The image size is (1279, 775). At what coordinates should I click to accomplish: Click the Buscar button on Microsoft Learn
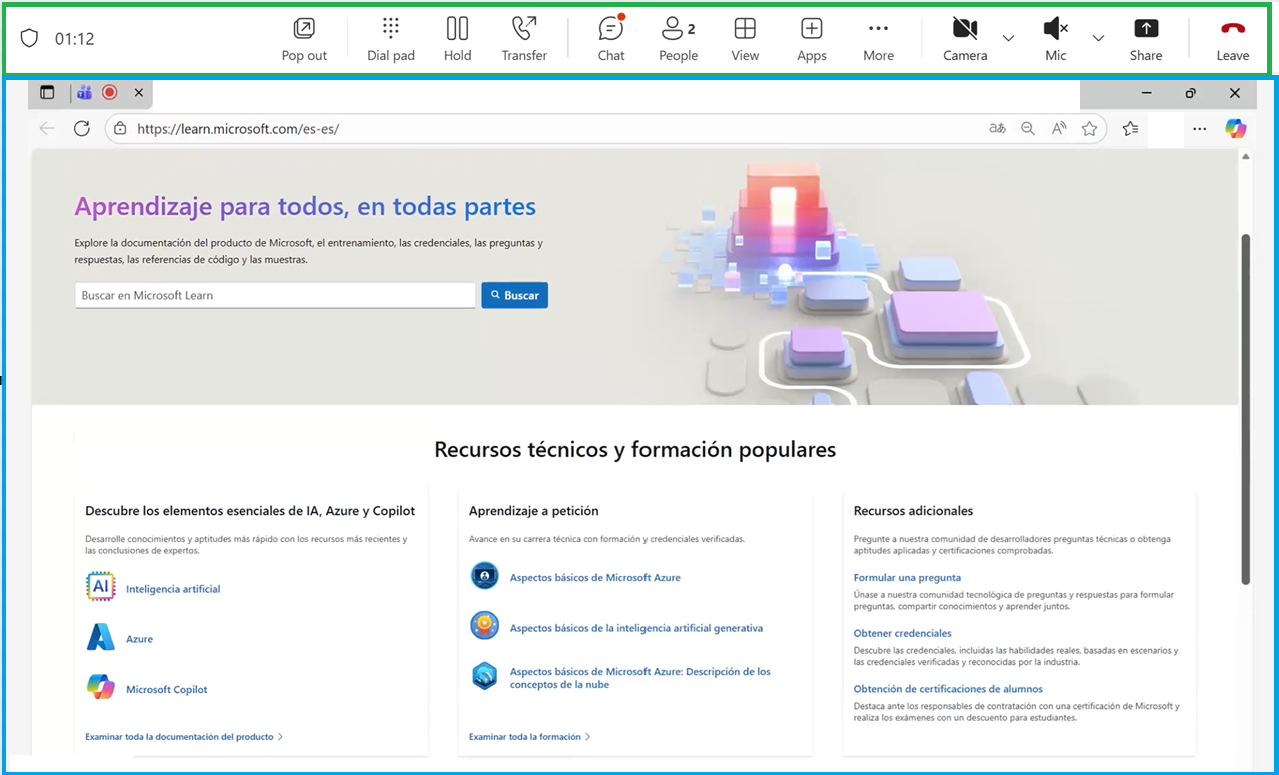tap(513, 294)
